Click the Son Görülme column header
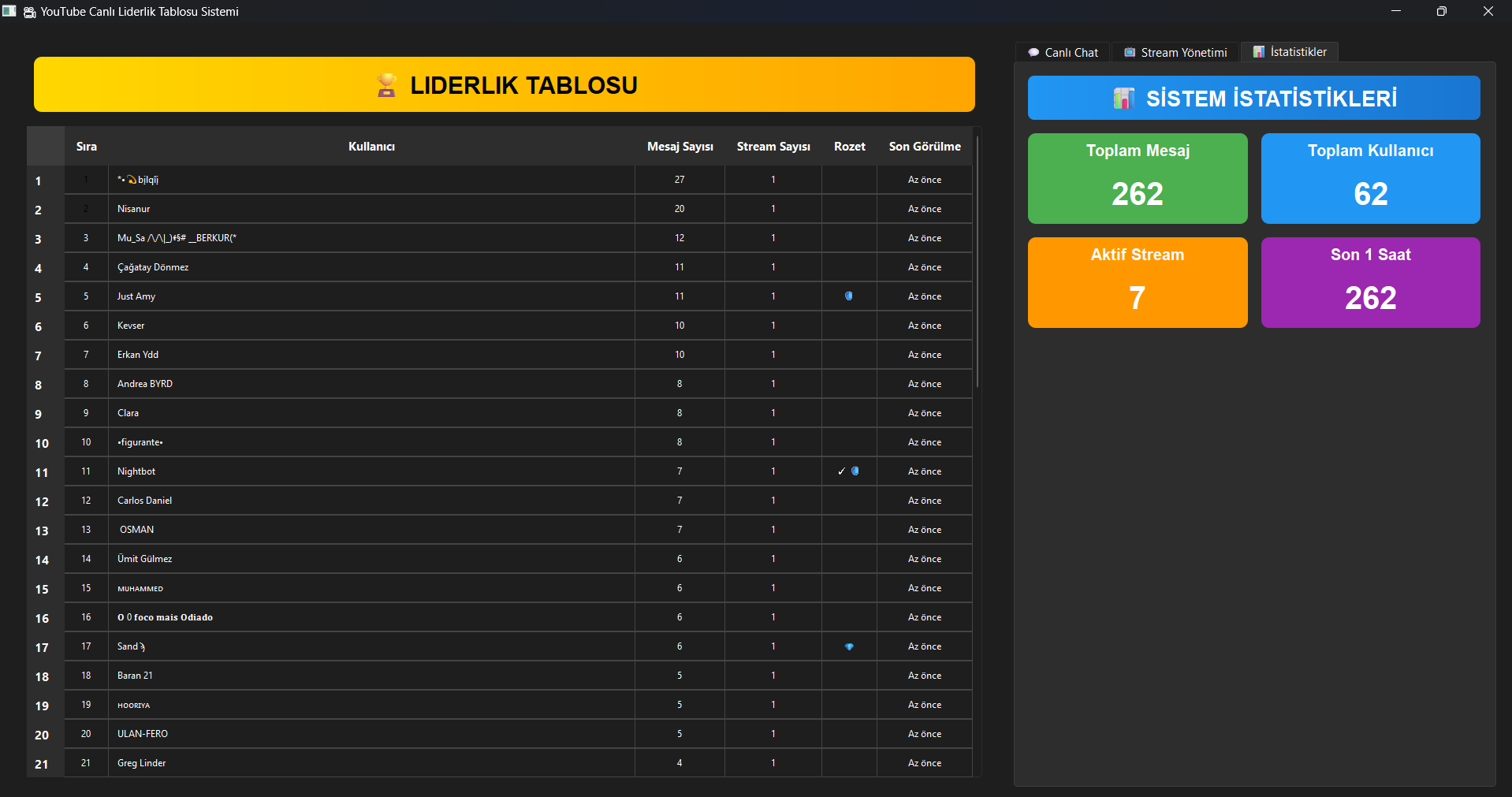1512x797 pixels. pyautogui.click(x=925, y=147)
